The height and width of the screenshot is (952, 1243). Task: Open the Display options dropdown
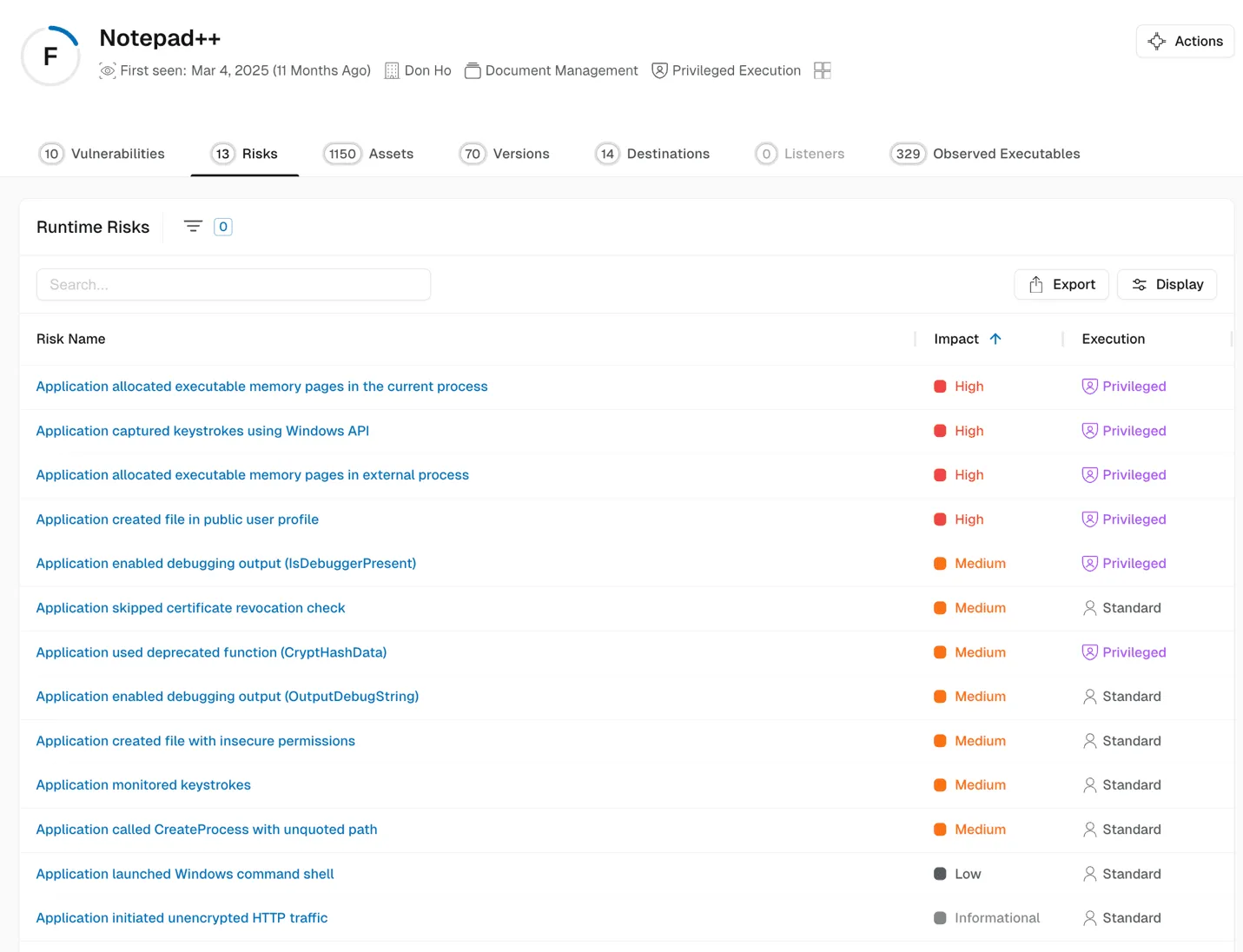[x=1167, y=284]
